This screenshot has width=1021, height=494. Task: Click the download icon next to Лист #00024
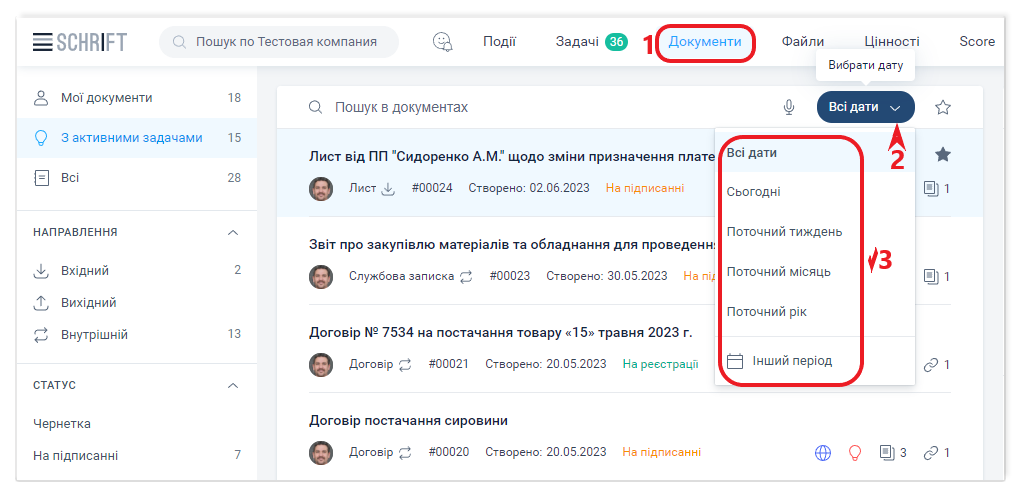389,188
